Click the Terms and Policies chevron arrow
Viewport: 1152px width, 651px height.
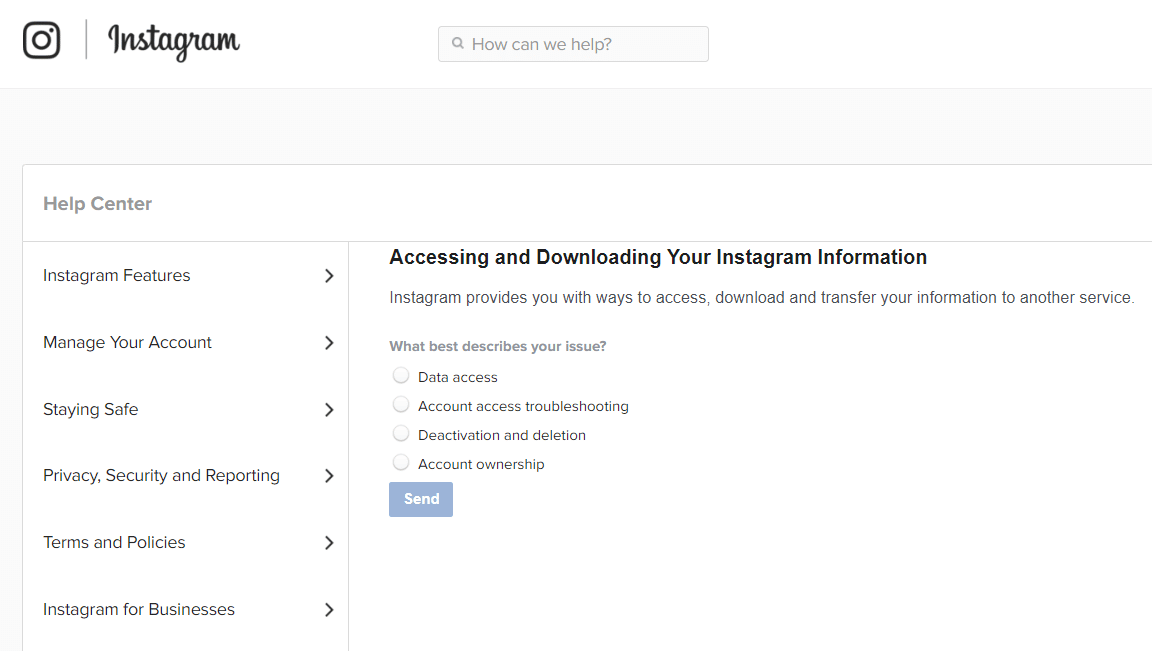click(329, 543)
